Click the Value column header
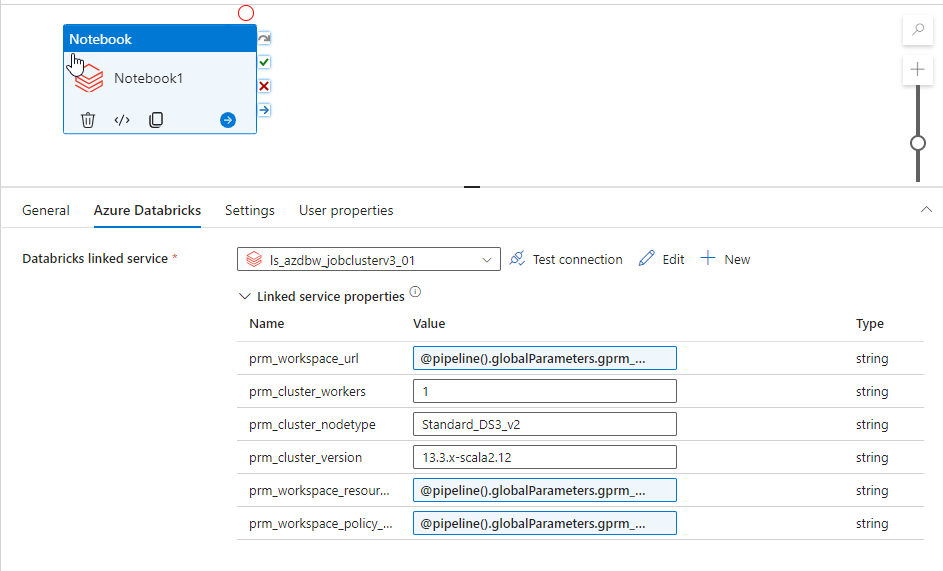This screenshot has height=571, width=943. tap(429, 324)
